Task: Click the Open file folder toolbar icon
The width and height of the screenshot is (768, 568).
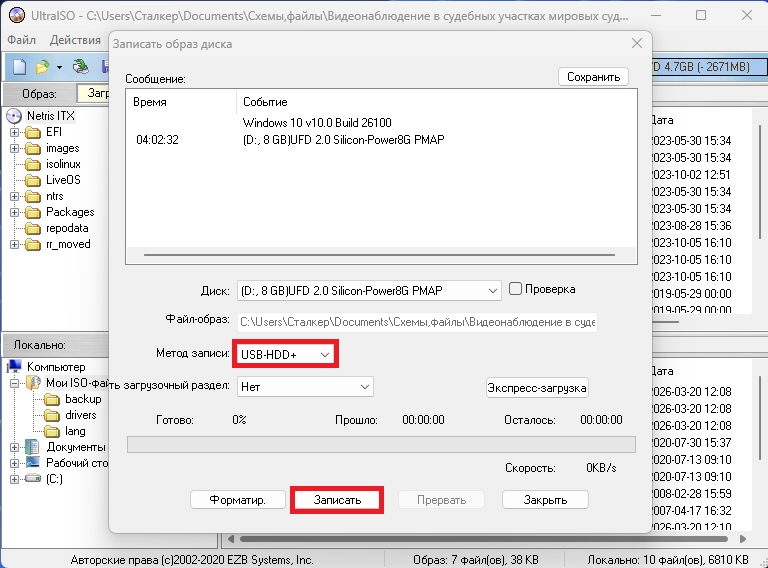Action: (x=43, y=67)
